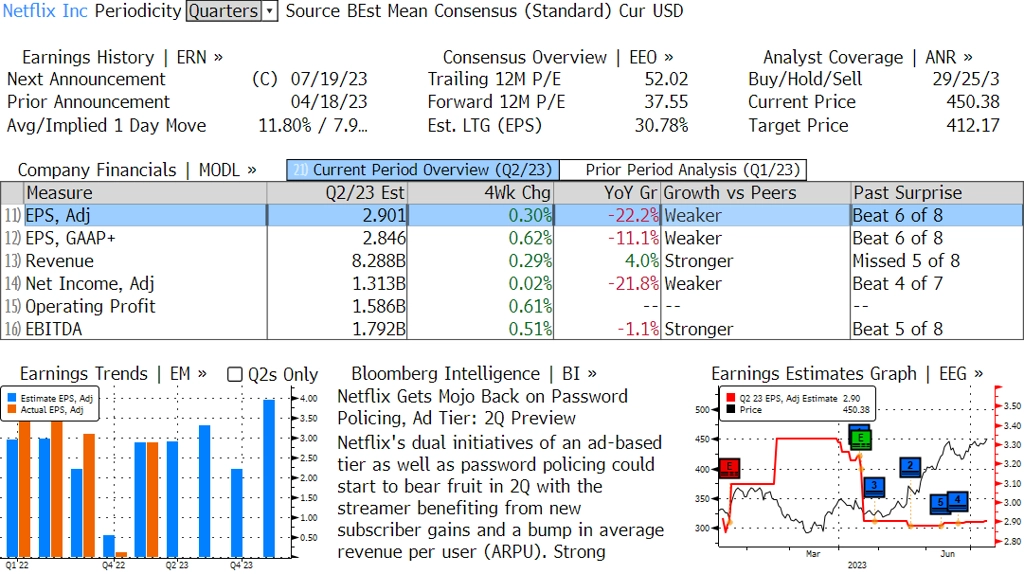Select blue marker 3 on estimates graph
Screen dimensions: 1024x574
pyautogui.click(x=874, y=486)
